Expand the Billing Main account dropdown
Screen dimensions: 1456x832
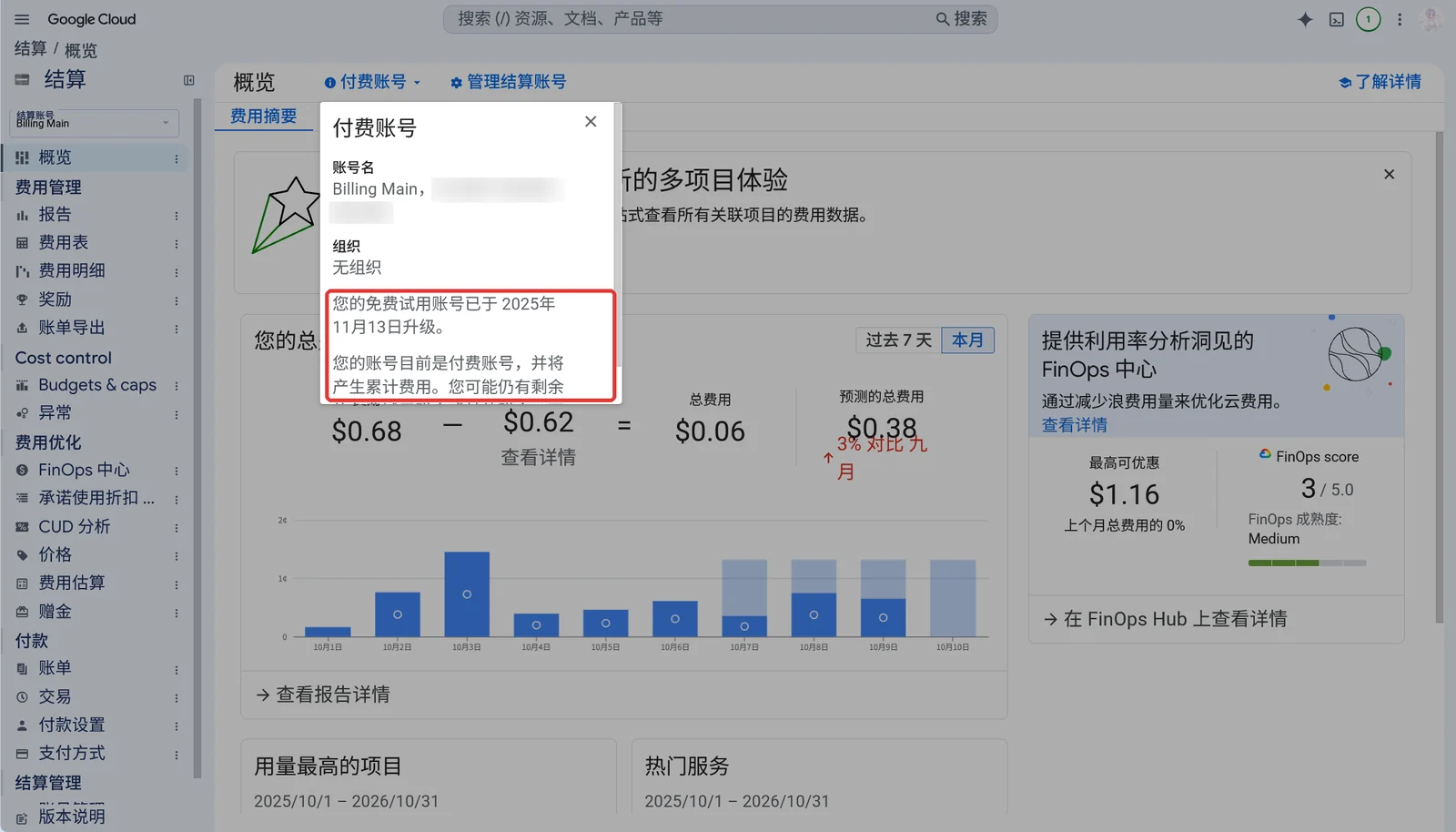pos(94,123)
